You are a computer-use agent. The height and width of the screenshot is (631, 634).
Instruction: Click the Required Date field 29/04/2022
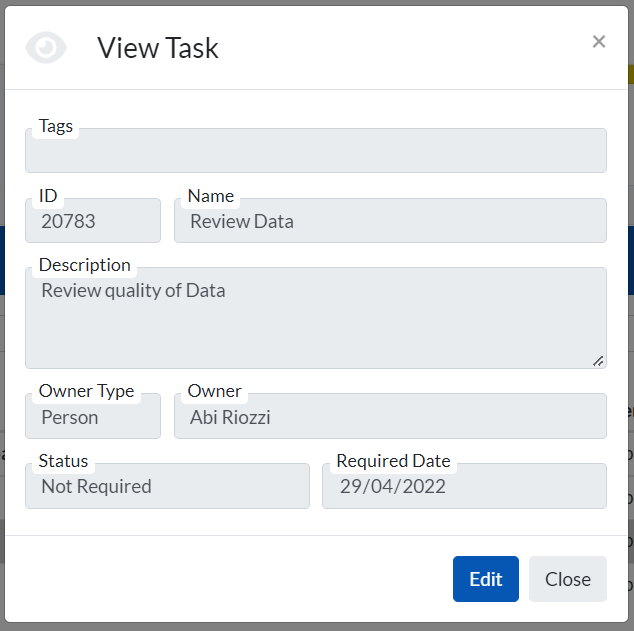click(464, 487)
